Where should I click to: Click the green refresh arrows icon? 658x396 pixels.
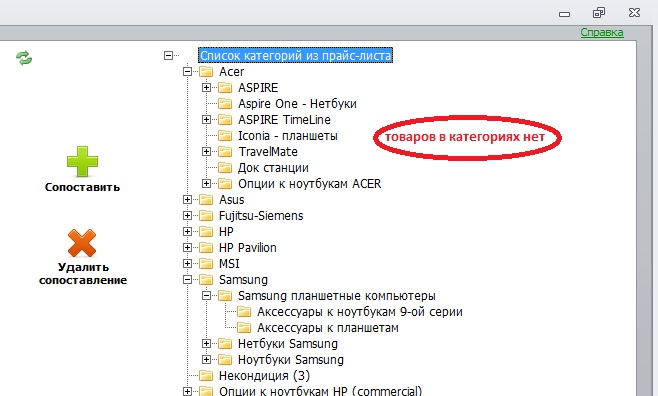(x=24, y=58)
